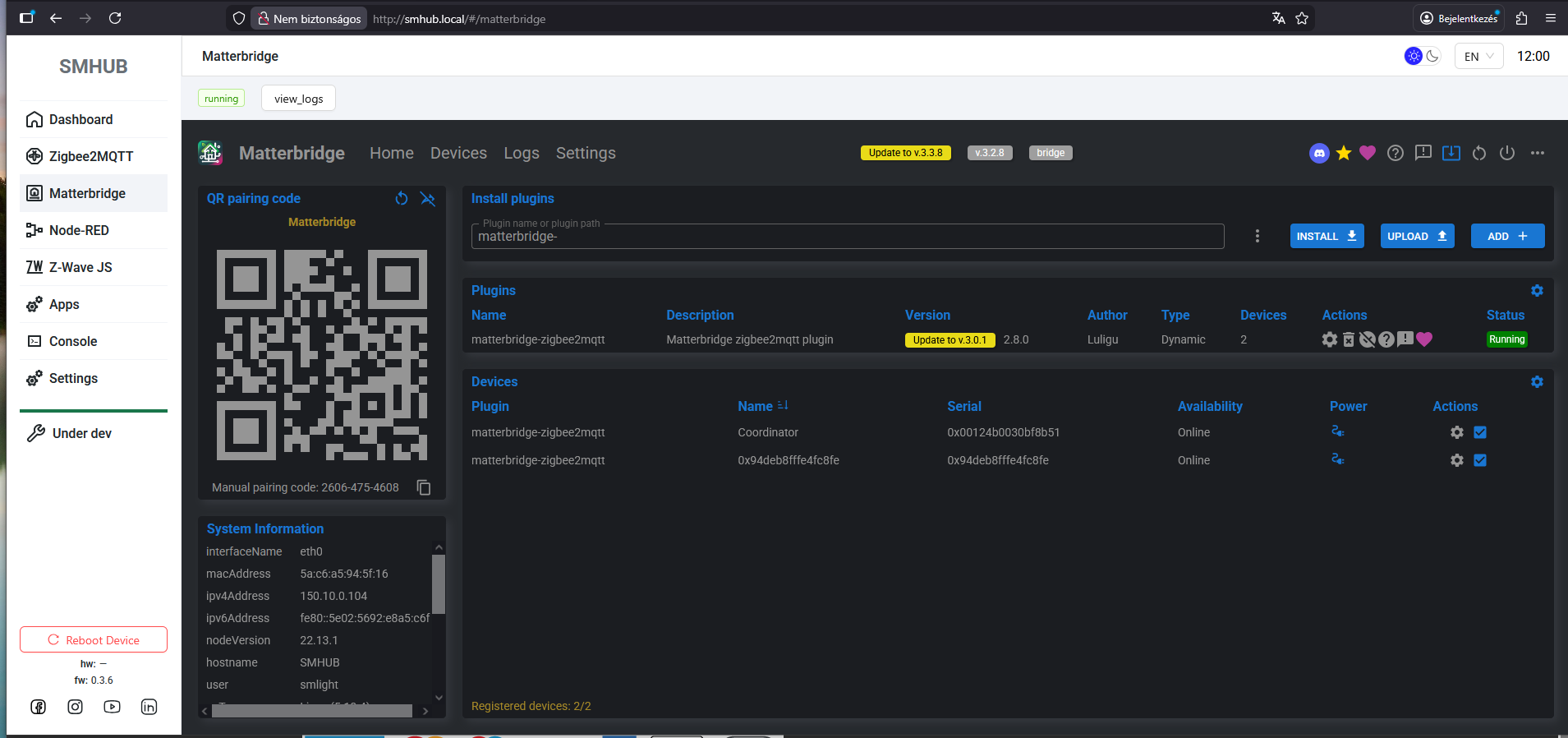Click scroll down arrow in System Information
This screenshot has width=1568, height=738.
point(439,698)
